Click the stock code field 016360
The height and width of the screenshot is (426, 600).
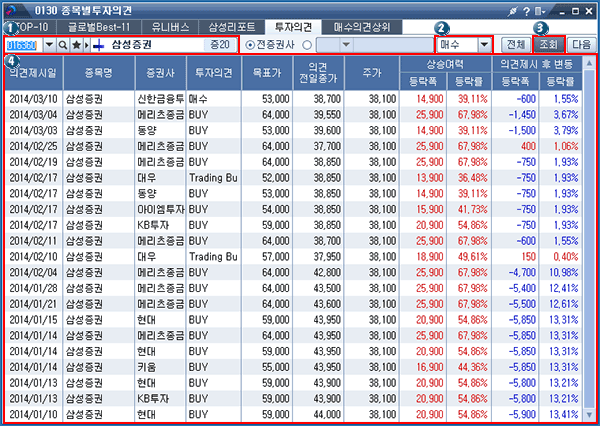23,45
